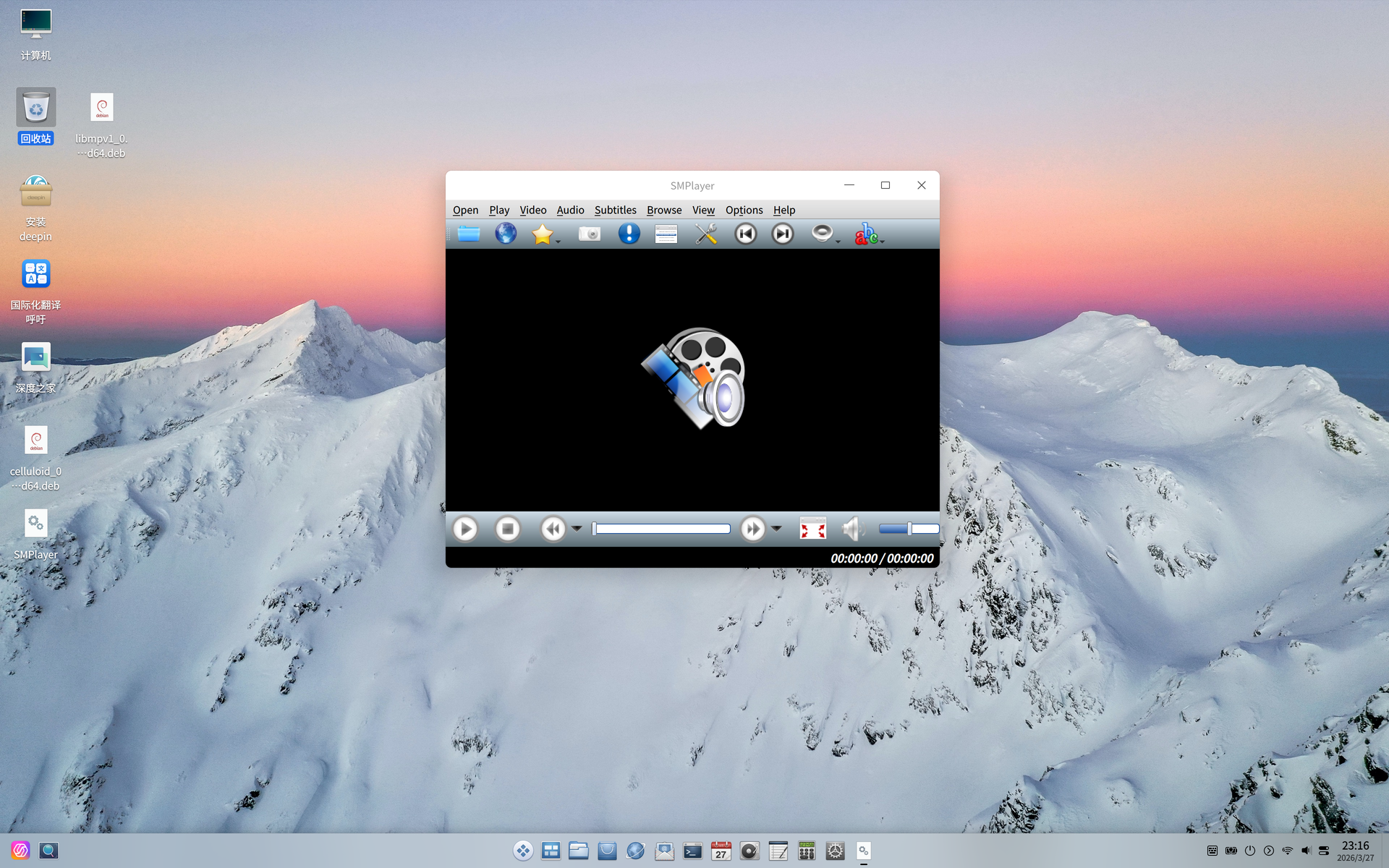Adjust the volume slider
The image size is (1389, 868).
pos(909,529)
